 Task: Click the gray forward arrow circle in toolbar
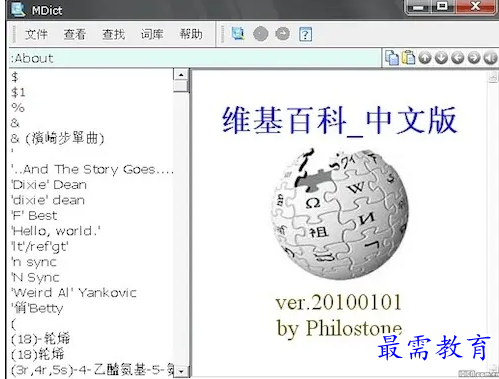282,34
